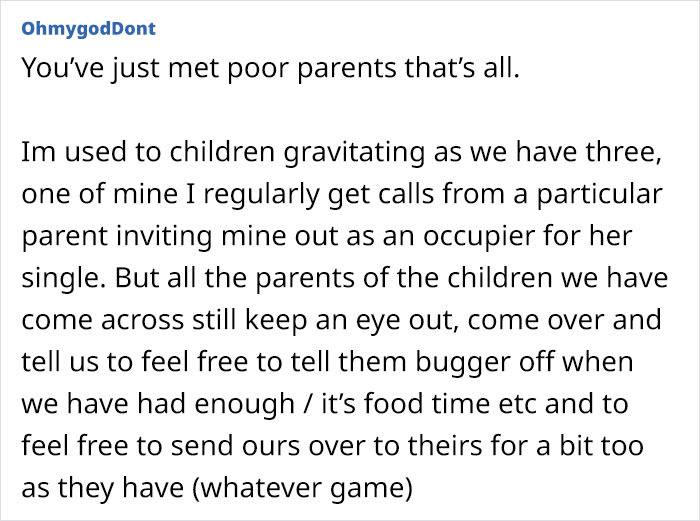Open the OhmygodDont user profile link
This screenshot has height=521, width=700.
click(89, 28)
